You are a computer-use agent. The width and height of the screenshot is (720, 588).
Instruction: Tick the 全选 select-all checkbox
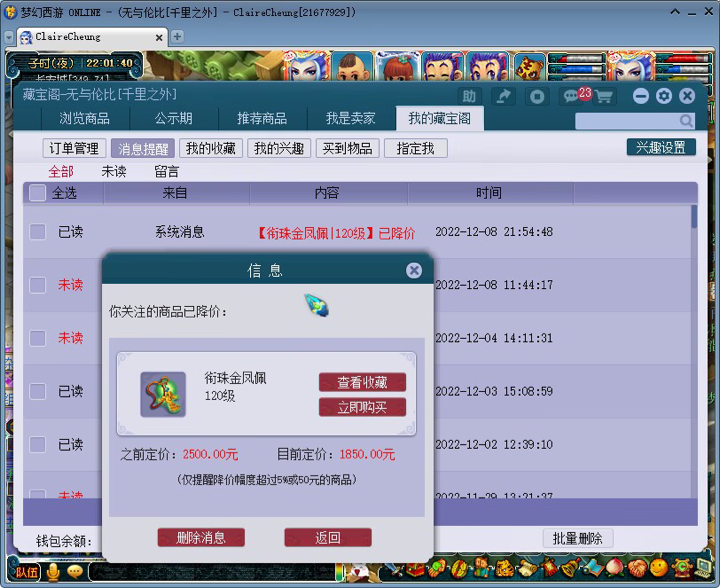[37, 193]
